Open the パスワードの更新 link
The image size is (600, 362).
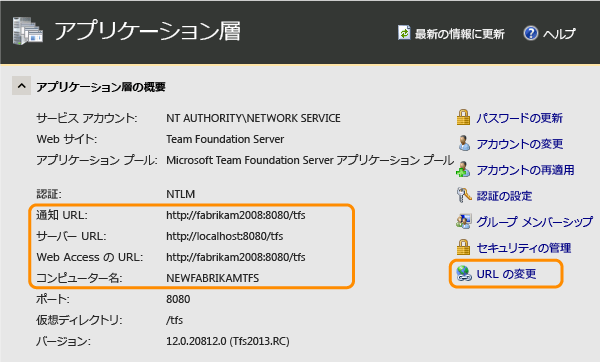519,118
